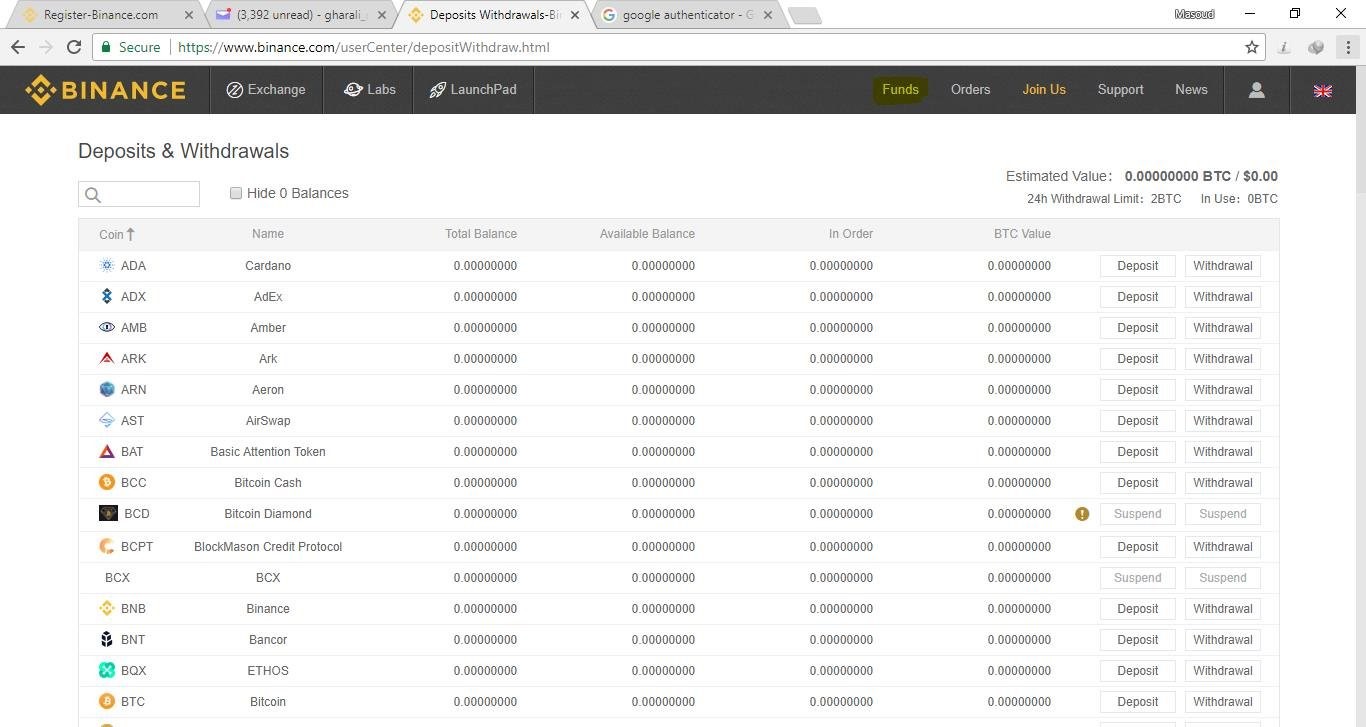Focus the coin search input field
The width and height of the screenshot is (1366, 727).
139,194
